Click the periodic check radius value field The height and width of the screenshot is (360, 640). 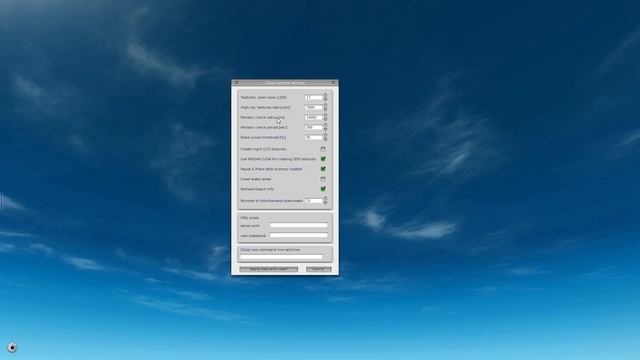tap(313, 117)
